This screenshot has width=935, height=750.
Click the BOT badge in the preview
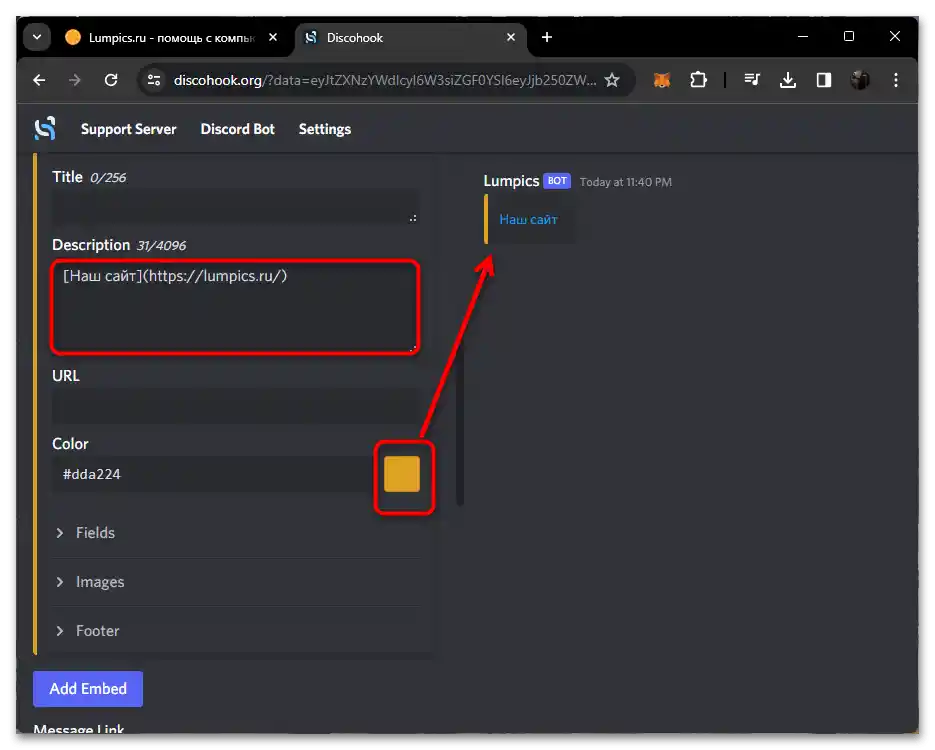pos(557,181)
